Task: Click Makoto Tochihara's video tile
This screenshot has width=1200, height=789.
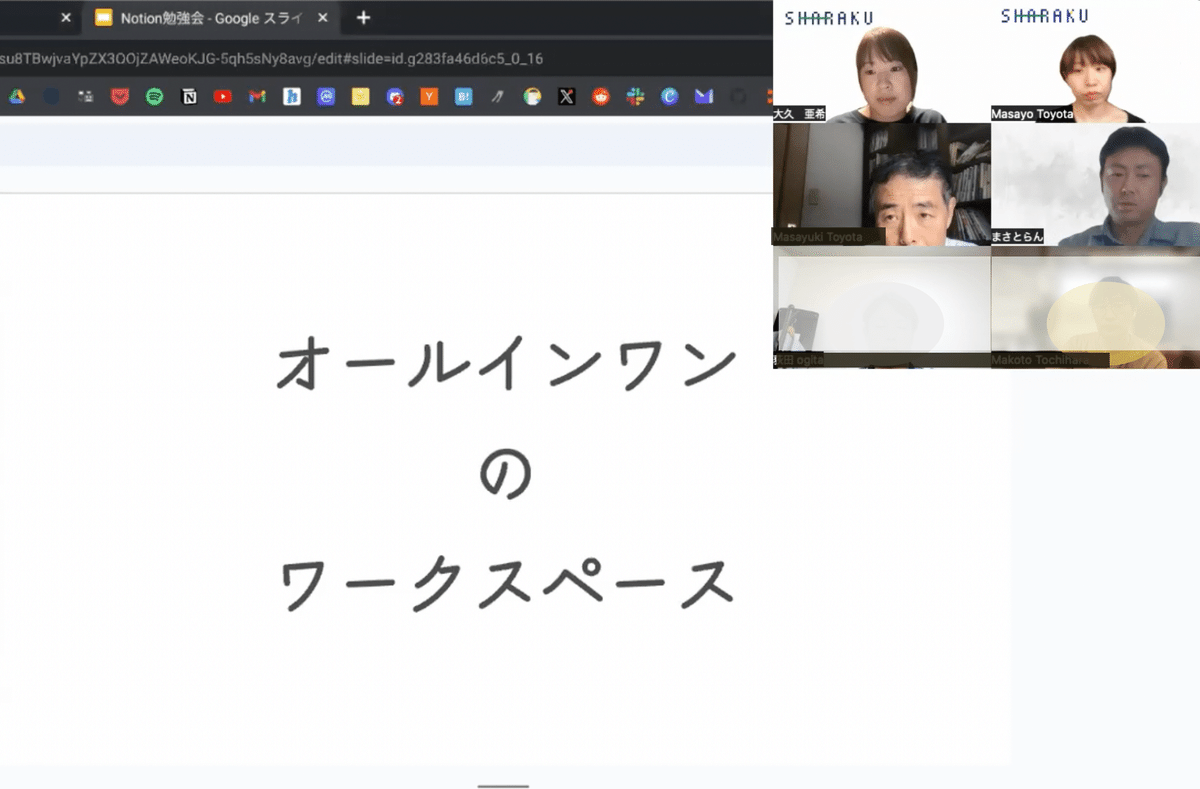Action: 1095,310
